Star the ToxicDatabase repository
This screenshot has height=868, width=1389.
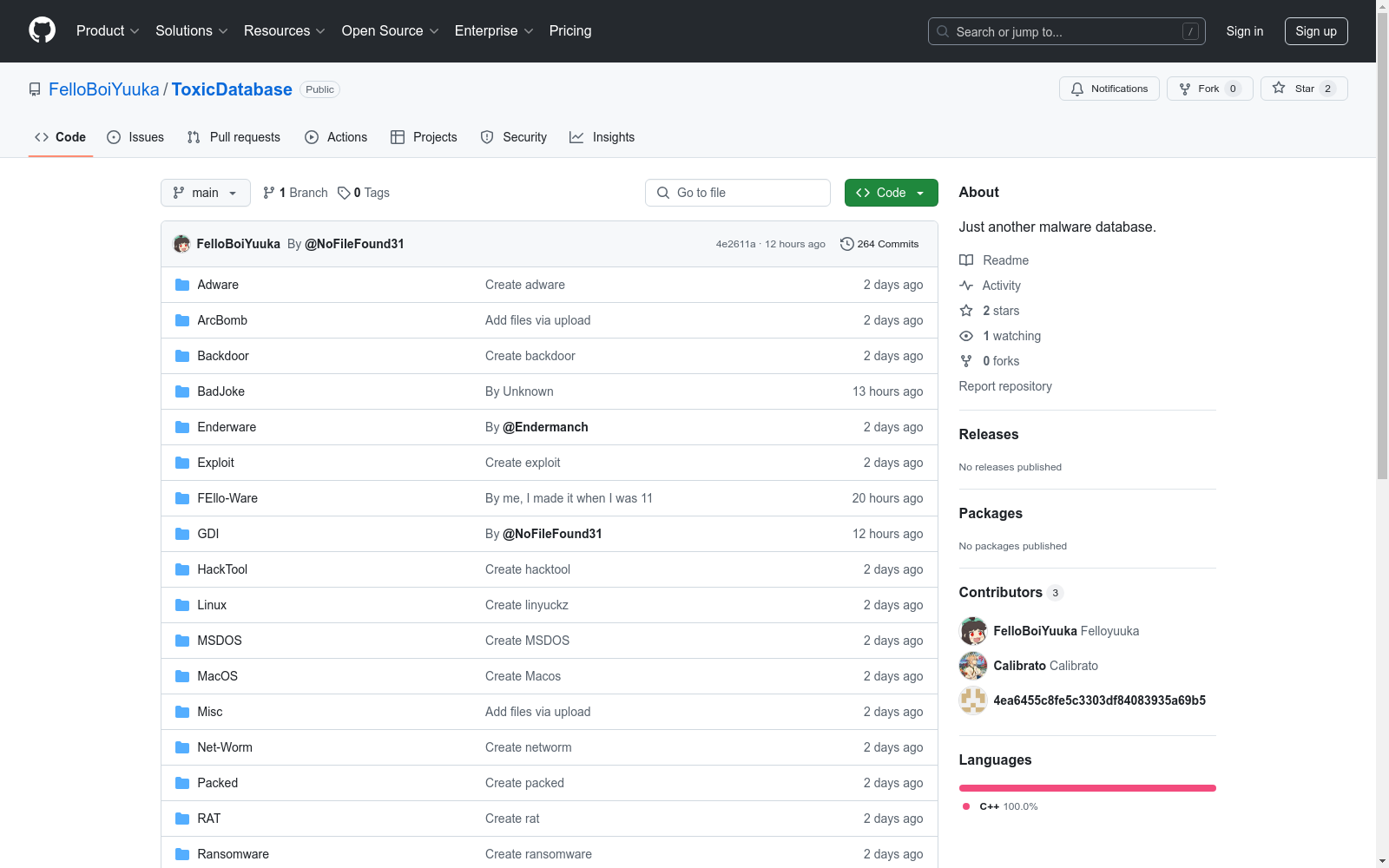click(x=1304, y=89)
